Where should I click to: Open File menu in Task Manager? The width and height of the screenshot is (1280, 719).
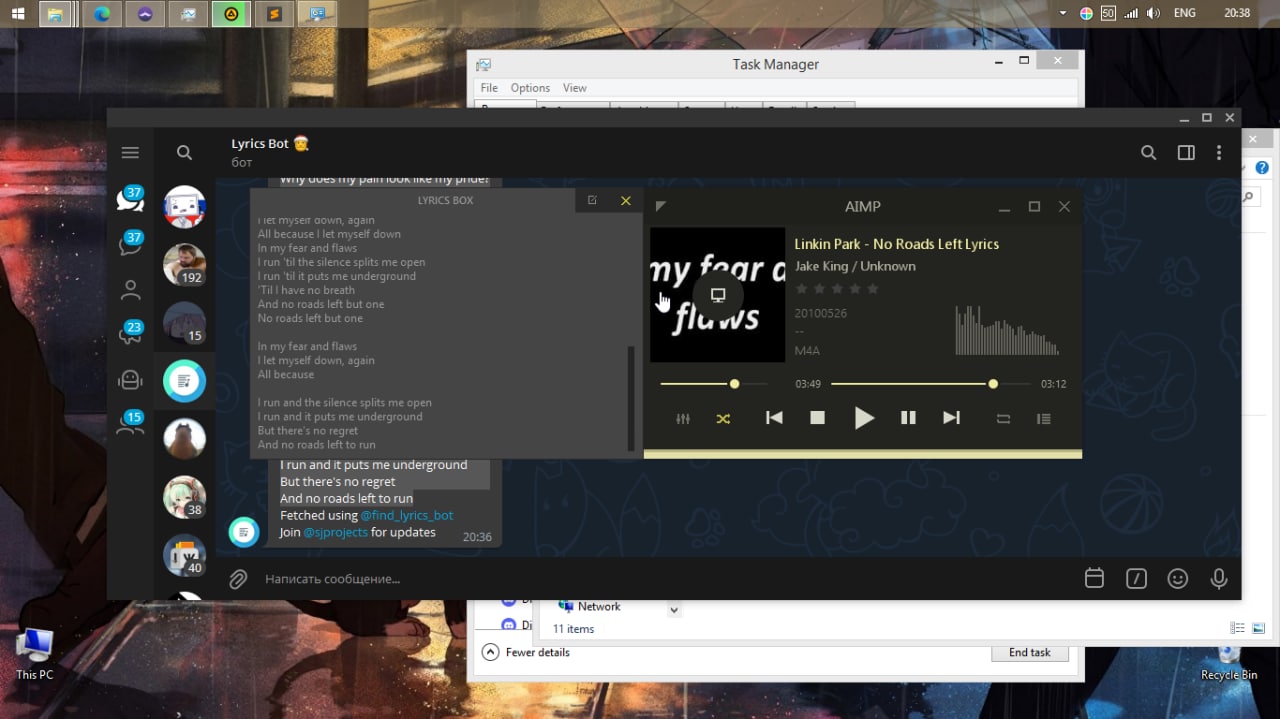(489, 88)
